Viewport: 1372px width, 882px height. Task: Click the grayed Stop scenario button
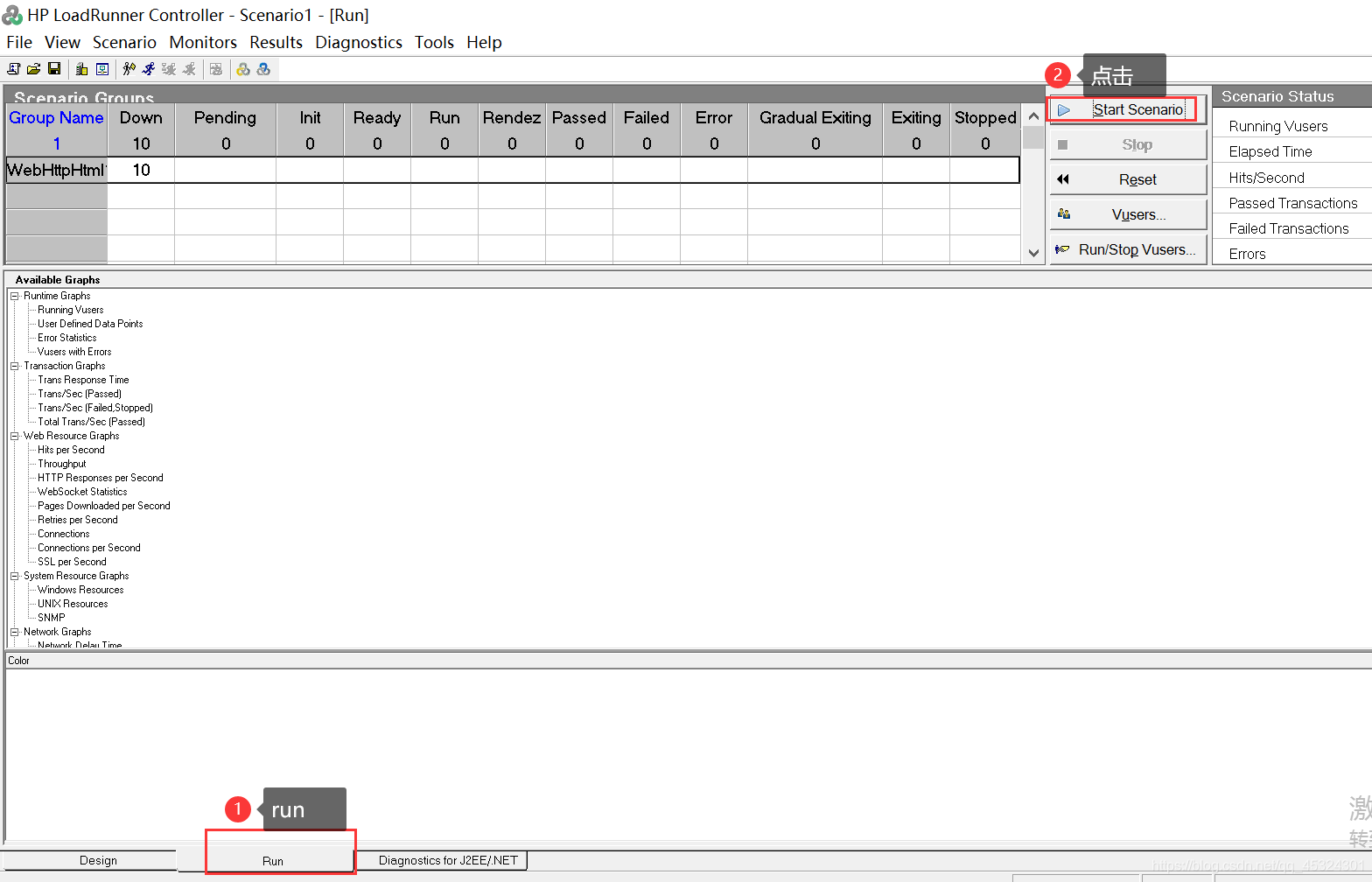(x=1128, y=144)
